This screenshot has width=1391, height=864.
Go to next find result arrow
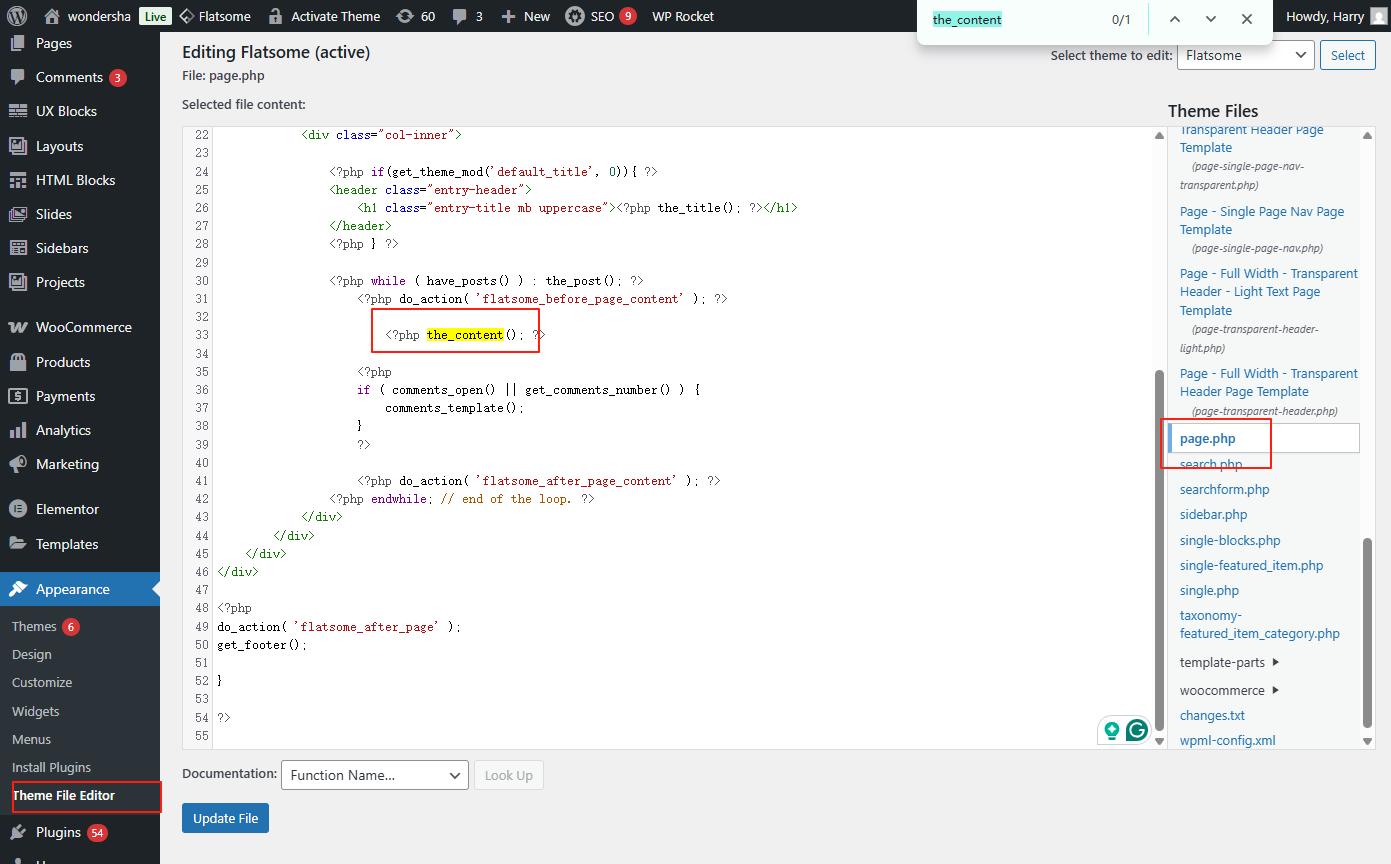[x=1211, y=19]
